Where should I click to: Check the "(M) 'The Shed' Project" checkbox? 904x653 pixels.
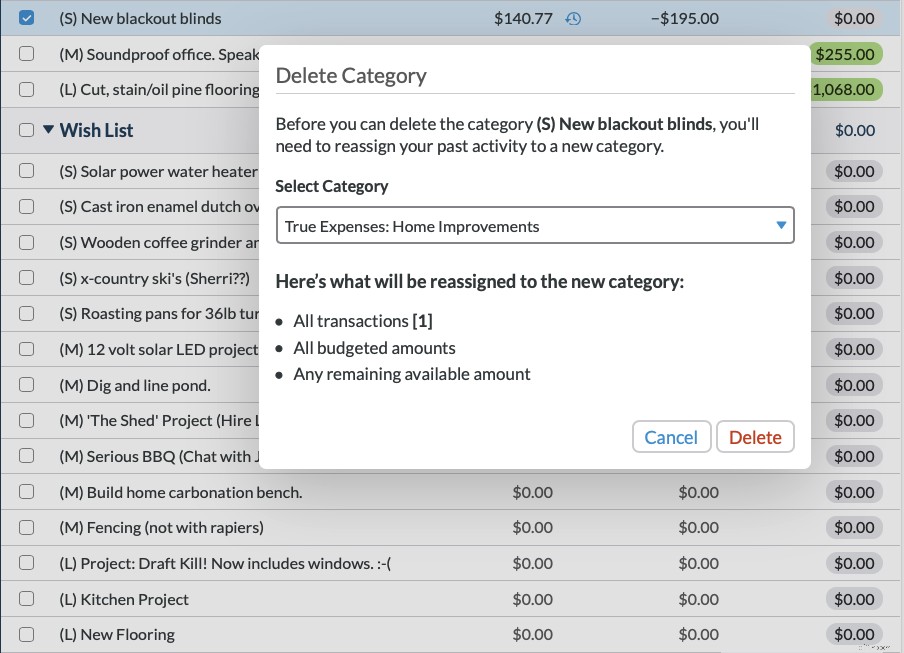27,420
